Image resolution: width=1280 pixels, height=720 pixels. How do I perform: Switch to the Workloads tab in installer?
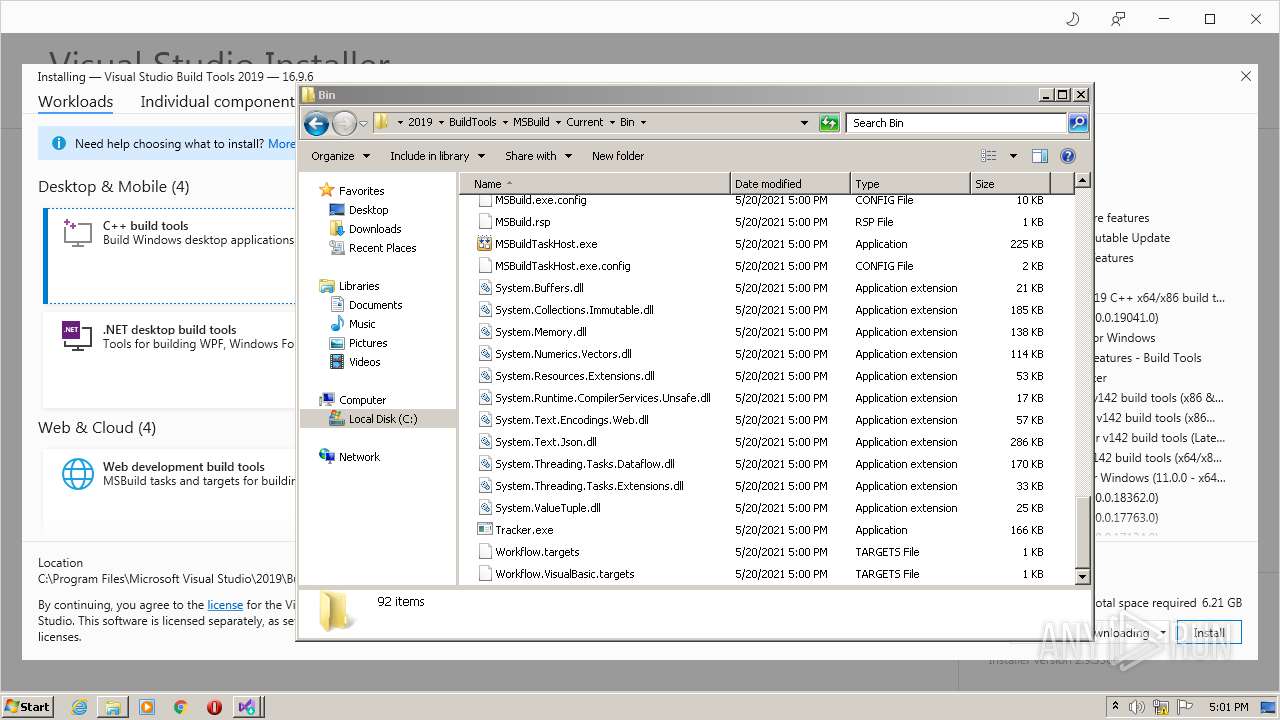[75, 102]
